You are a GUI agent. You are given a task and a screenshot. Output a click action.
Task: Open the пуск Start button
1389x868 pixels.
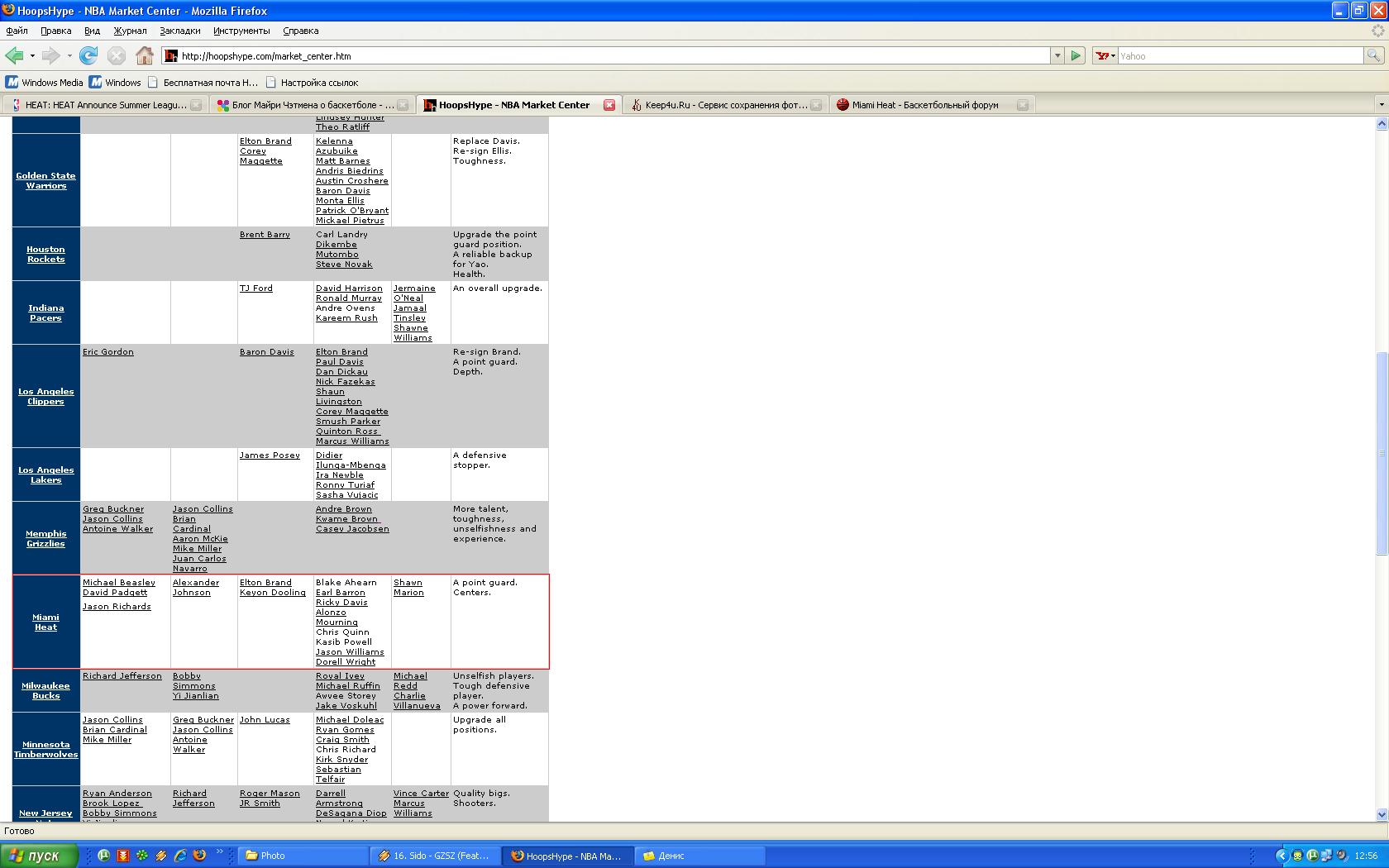39,856
